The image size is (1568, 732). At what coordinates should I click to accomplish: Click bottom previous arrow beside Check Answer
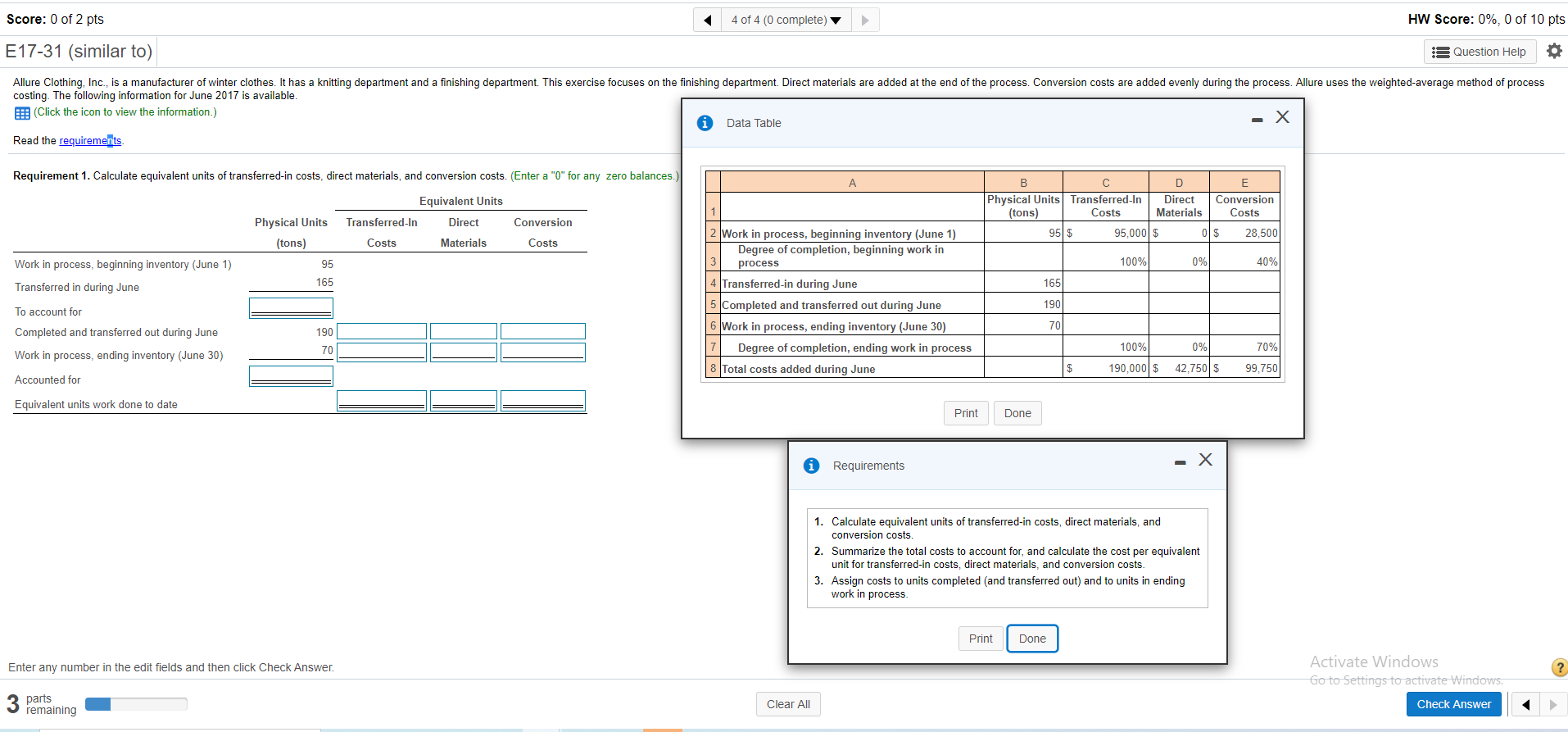(1525, 704)
